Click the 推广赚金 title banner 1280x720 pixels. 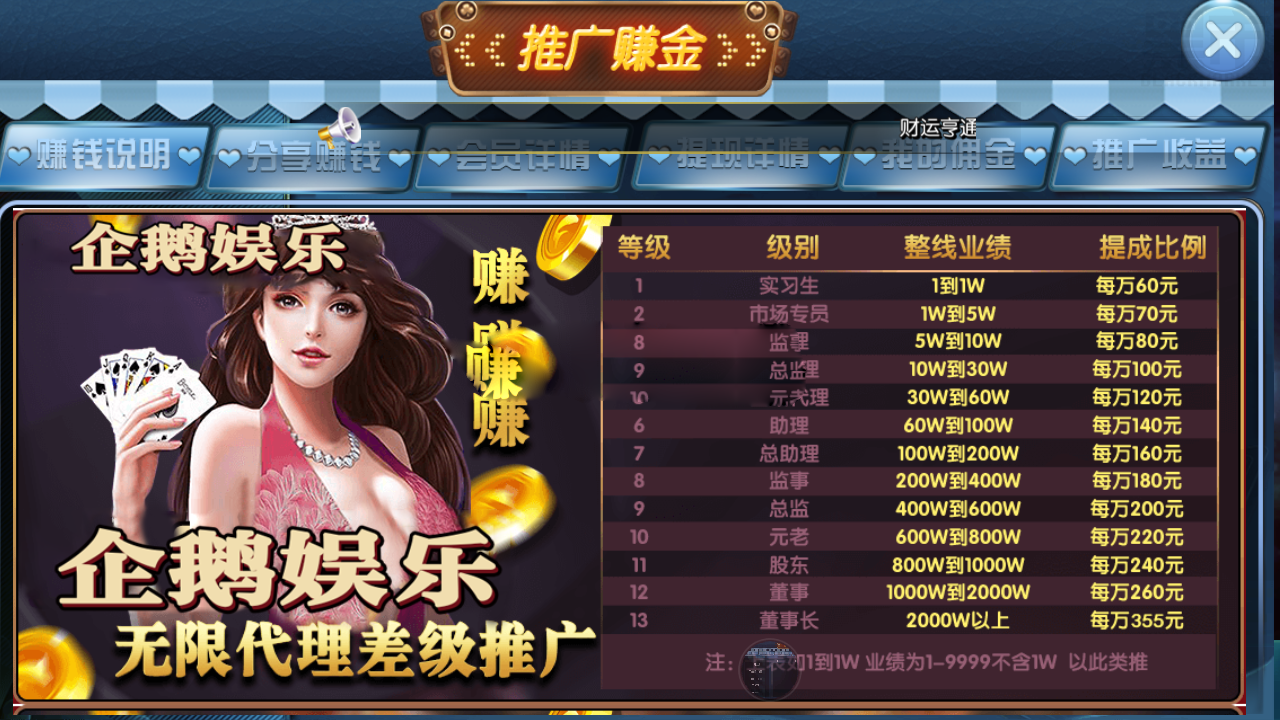coord(612,48)
